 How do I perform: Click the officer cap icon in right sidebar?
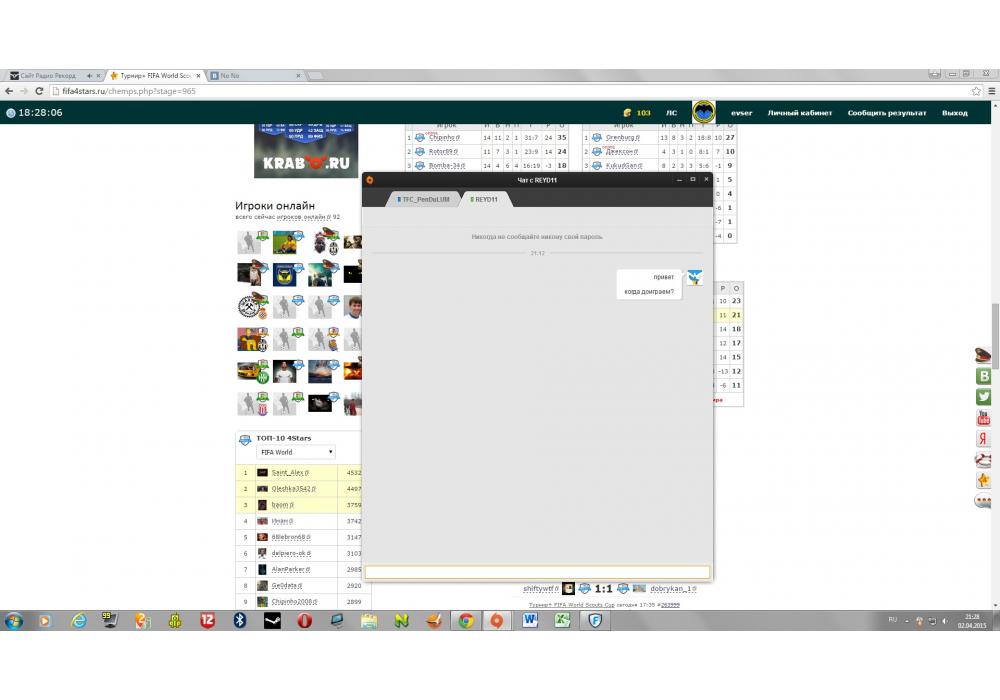pyautogui.click(x=983, y=355)
